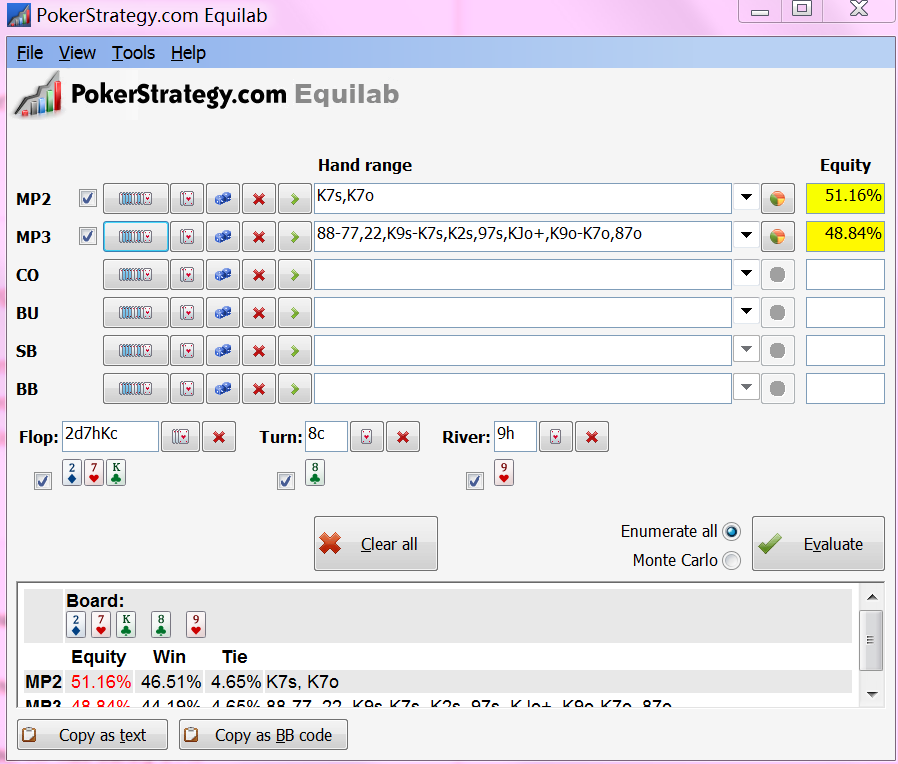Image resolution: width=898 pixels, height=764 pixels.
Task: Open MP2 equity pie chart
Action: point(777,199)
